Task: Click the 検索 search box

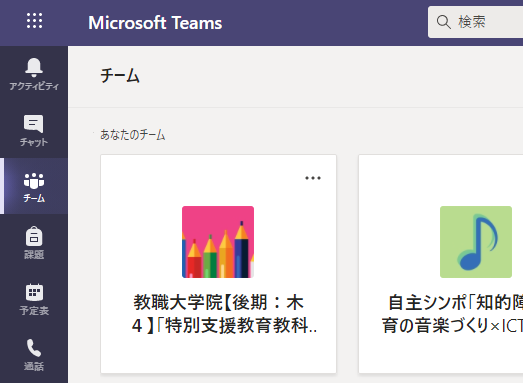Action: tap(475, 22)
